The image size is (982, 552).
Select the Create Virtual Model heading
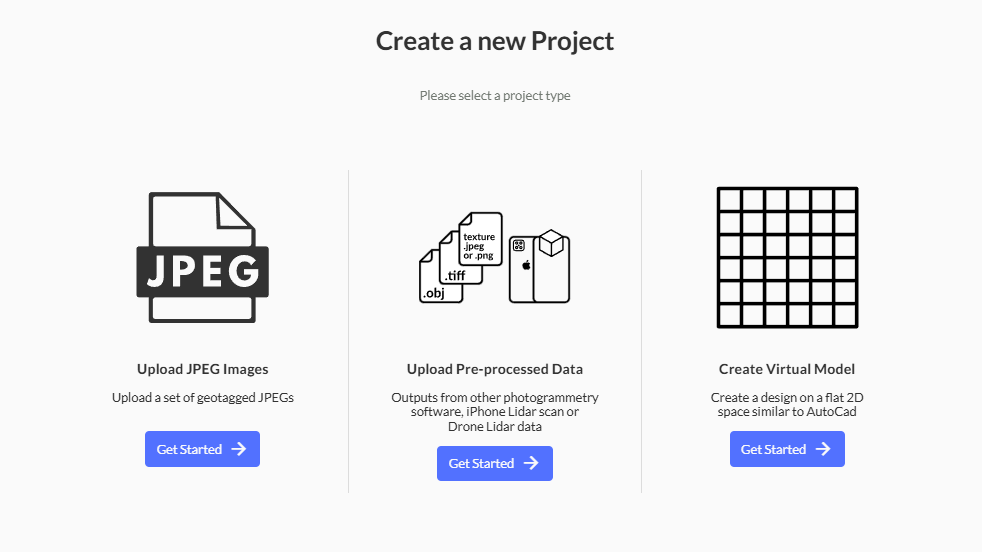coord(787,369)
